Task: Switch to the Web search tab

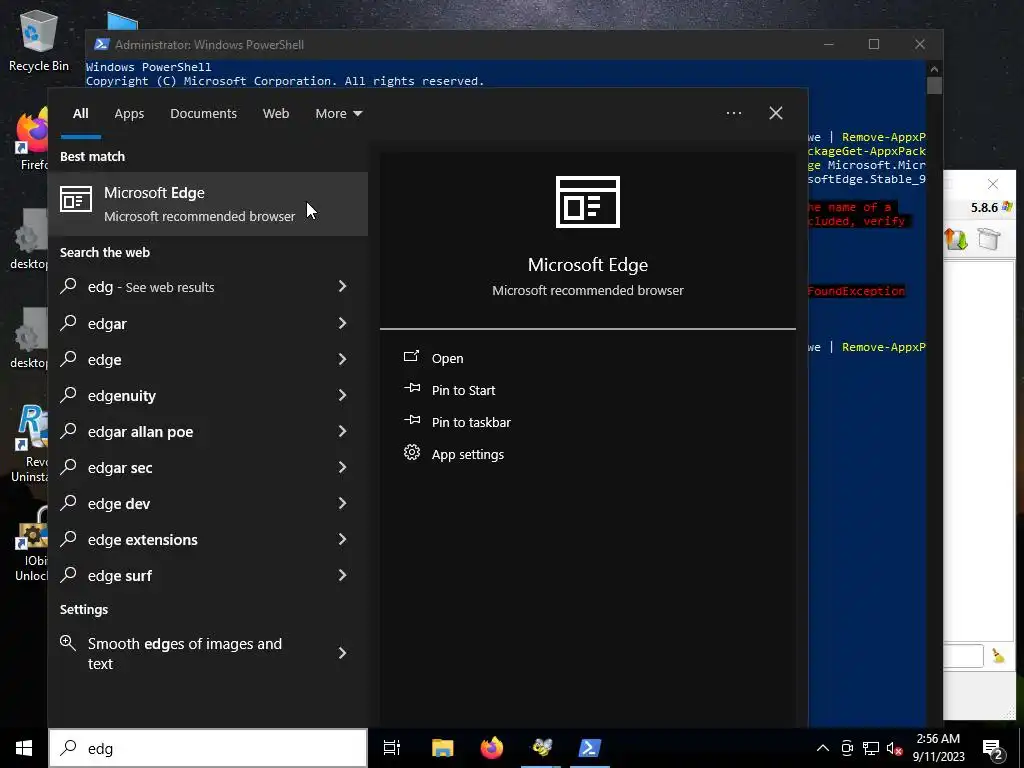Action: click(276, 113)
